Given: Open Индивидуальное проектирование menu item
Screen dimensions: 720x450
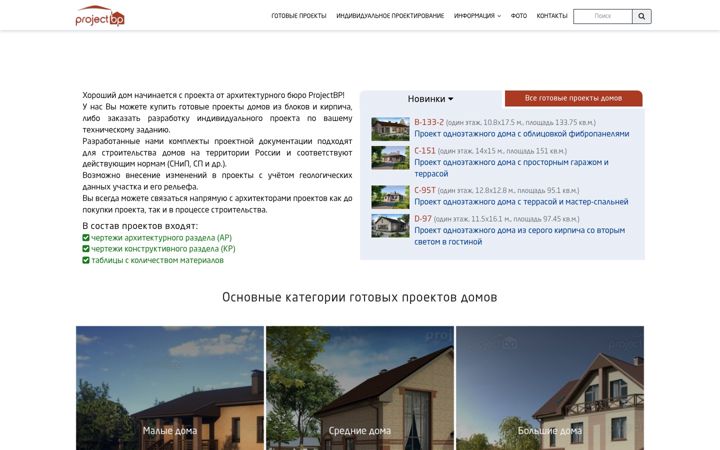Looking at the screenshot, I should pos(390,16).
